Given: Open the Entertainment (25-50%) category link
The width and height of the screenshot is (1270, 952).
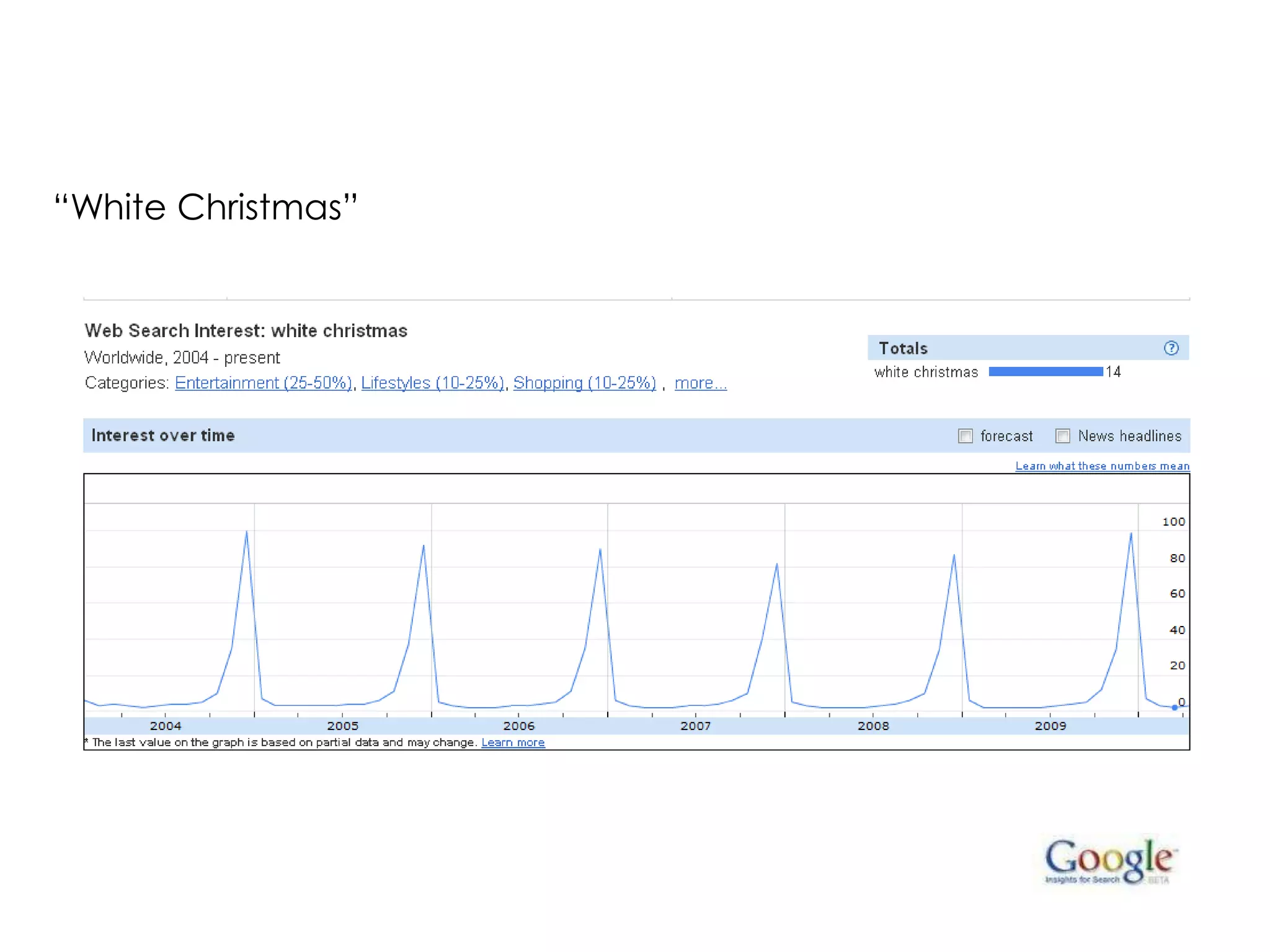Looking at the screenshot, I should click(263, 383).
